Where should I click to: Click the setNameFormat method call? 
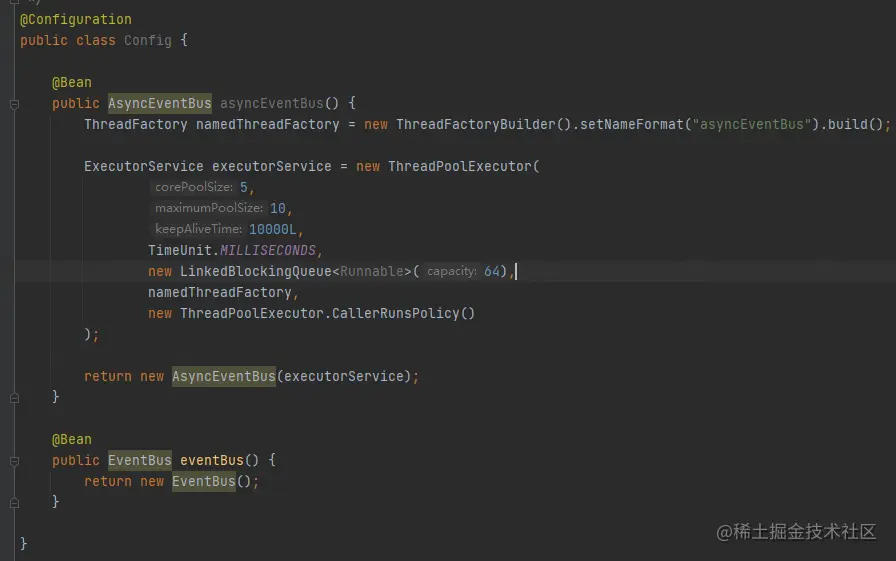click(631, 125)
